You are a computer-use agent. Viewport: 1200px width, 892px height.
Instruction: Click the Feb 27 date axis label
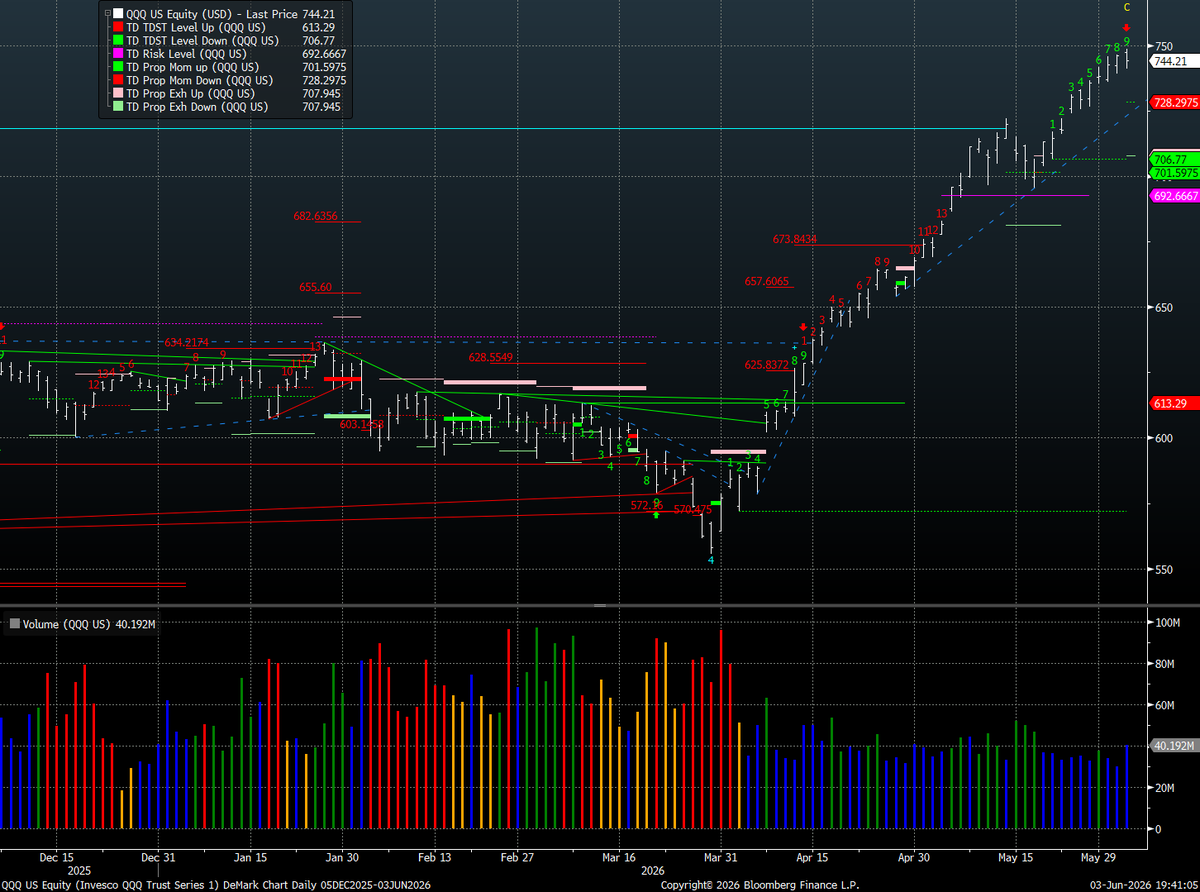click(516, 858)
